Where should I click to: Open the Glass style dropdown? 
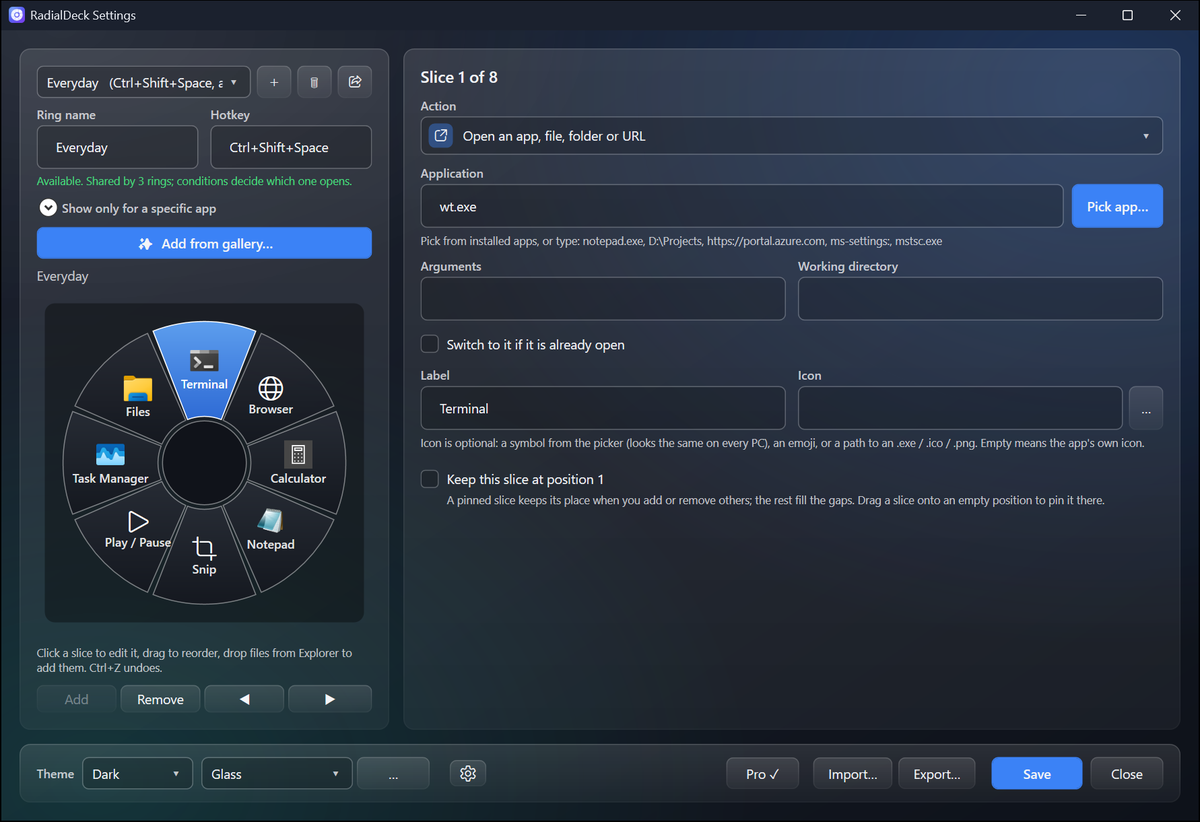277,774
